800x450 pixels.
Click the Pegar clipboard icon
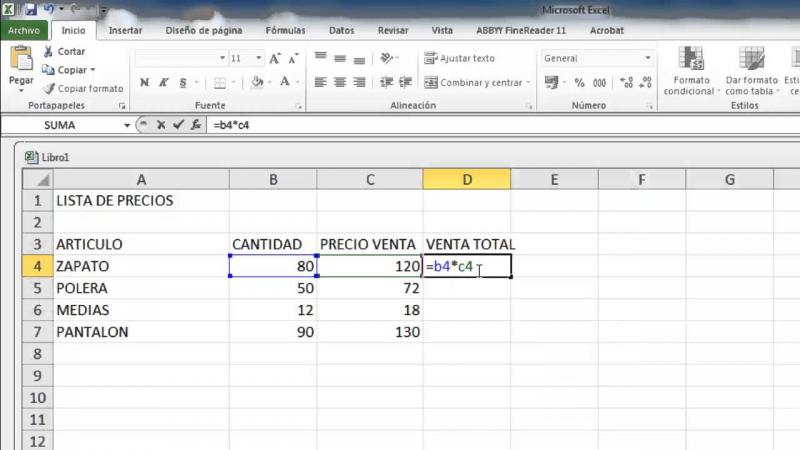tap(20, 63)
